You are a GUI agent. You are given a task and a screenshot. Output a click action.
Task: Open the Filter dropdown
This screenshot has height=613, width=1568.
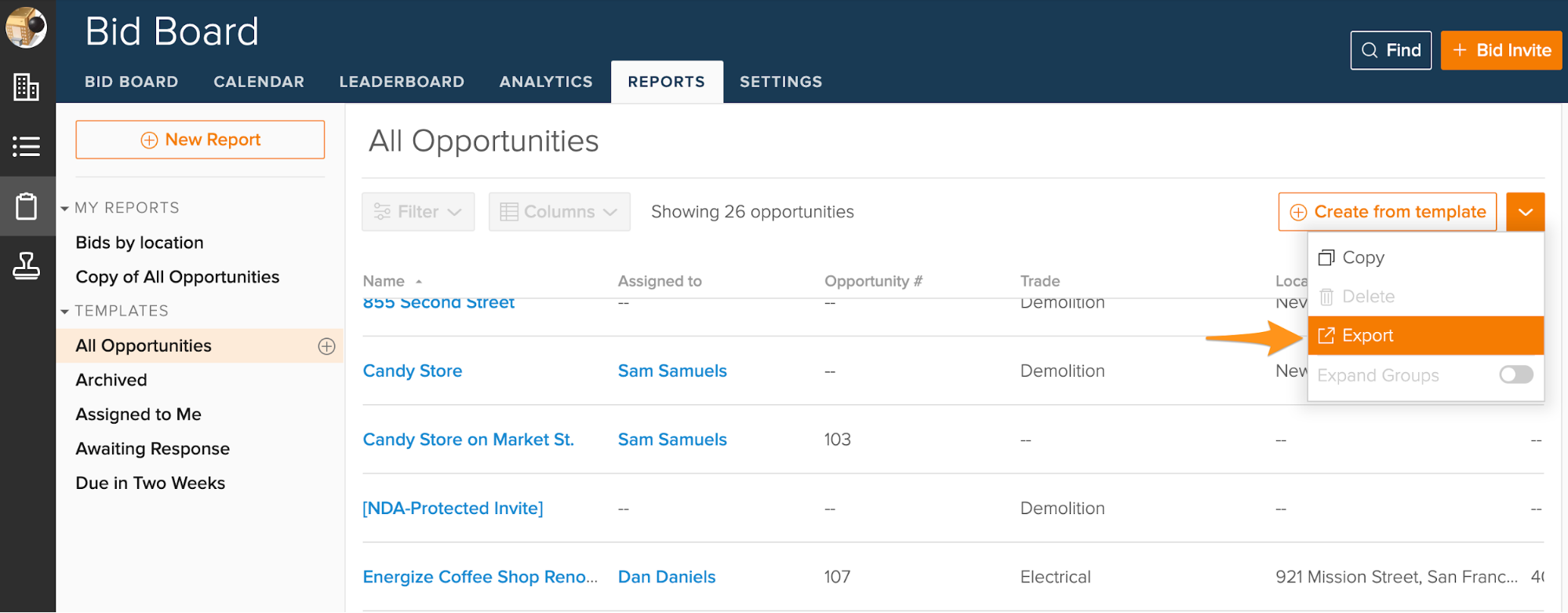click(418, 212)
